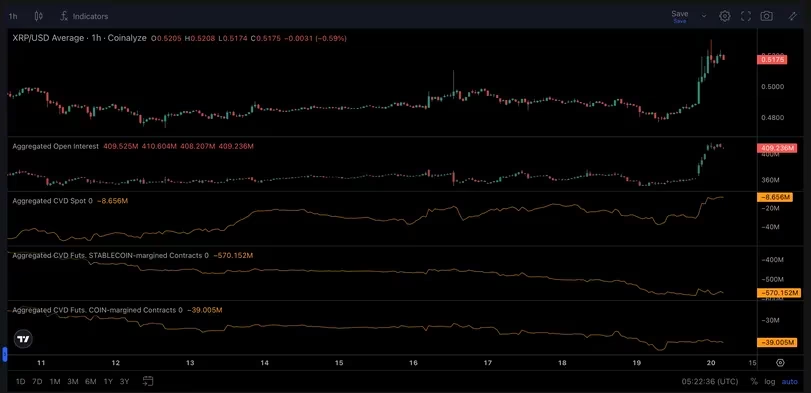
Task: Enter fullscreen chart mode
Action: (745, 16)
